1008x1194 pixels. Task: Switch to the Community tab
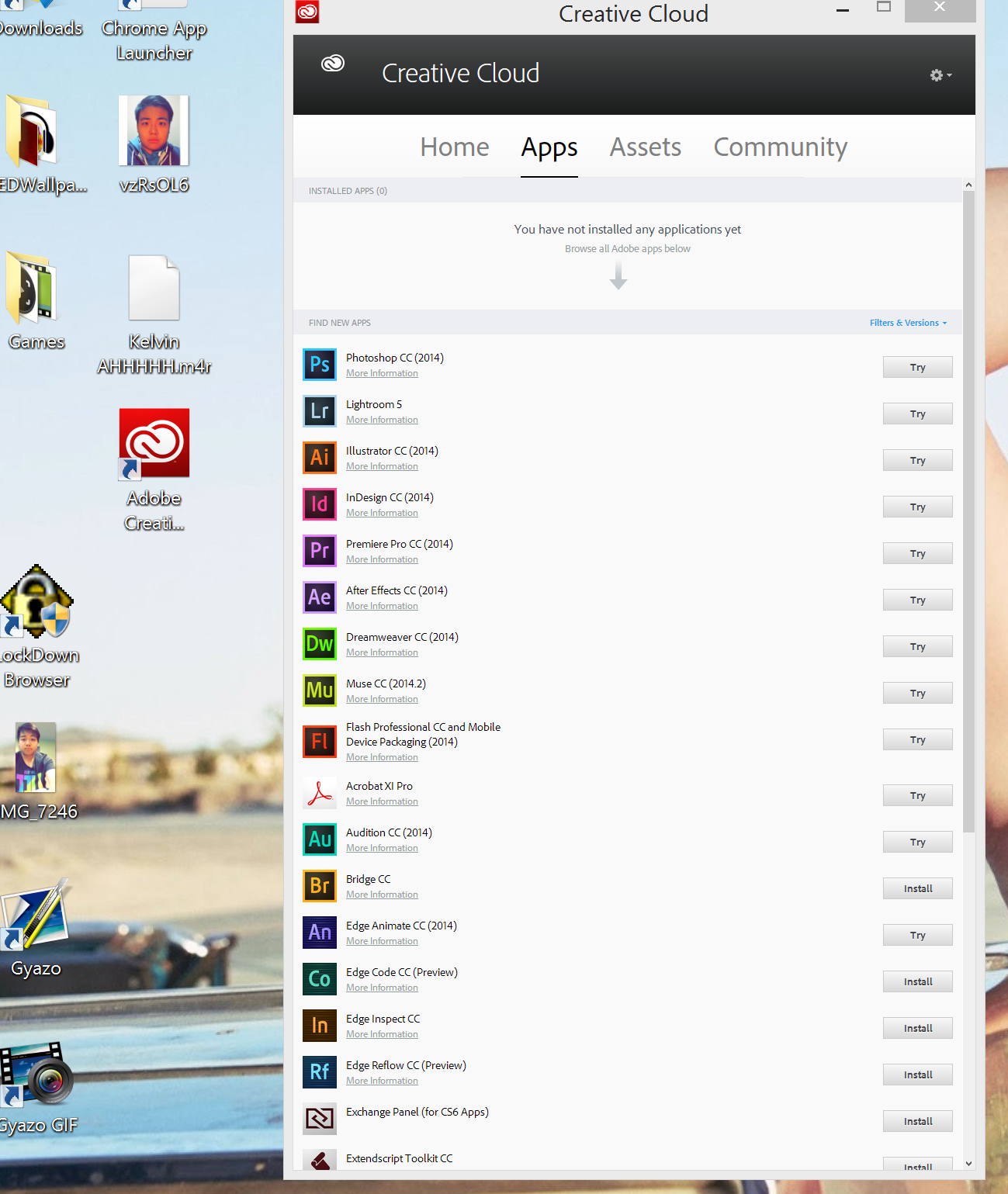click(x=781, y=147)
